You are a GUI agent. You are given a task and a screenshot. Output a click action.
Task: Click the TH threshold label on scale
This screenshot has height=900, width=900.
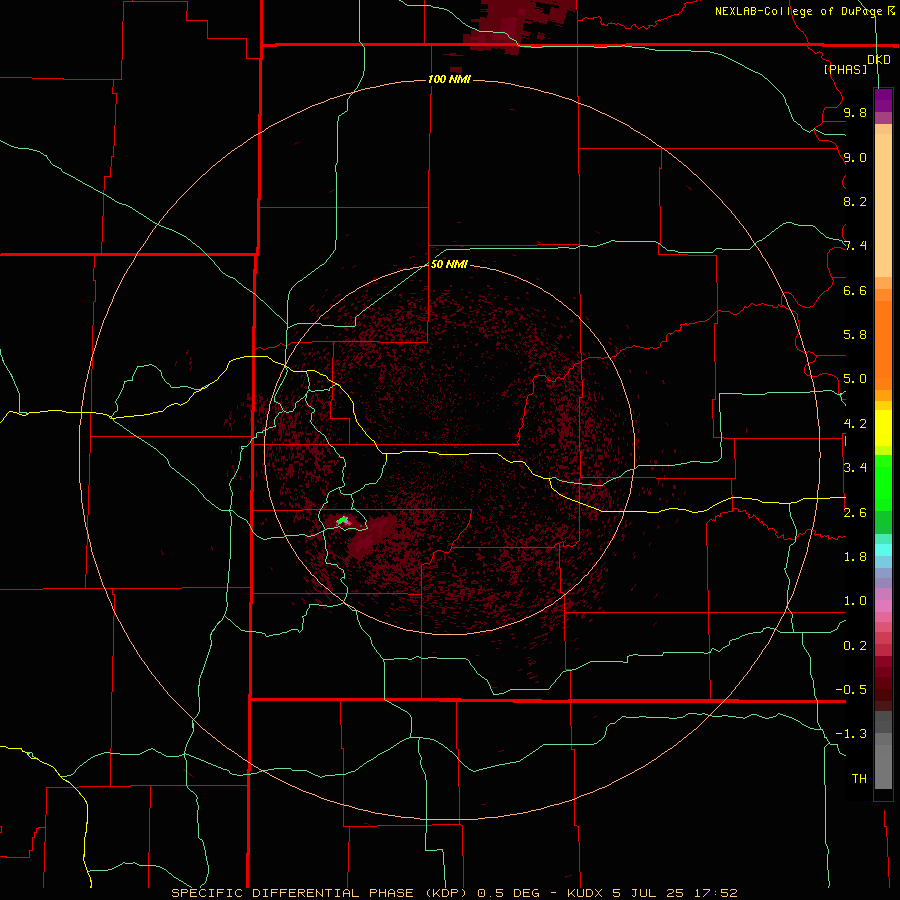click(859, 779)
